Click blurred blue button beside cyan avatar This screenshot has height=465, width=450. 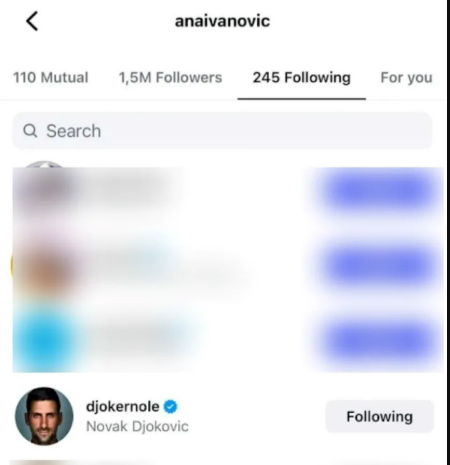pyautogui.click(x=378, y=341)
